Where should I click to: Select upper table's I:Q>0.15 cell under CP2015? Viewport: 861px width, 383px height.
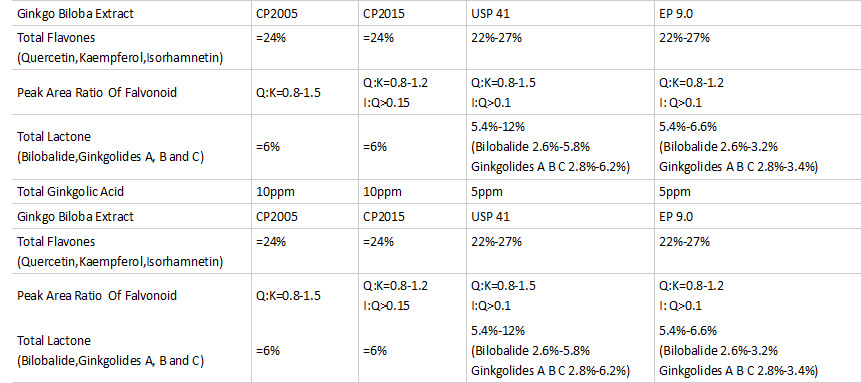pyautogui.click(x=387, y=103)
